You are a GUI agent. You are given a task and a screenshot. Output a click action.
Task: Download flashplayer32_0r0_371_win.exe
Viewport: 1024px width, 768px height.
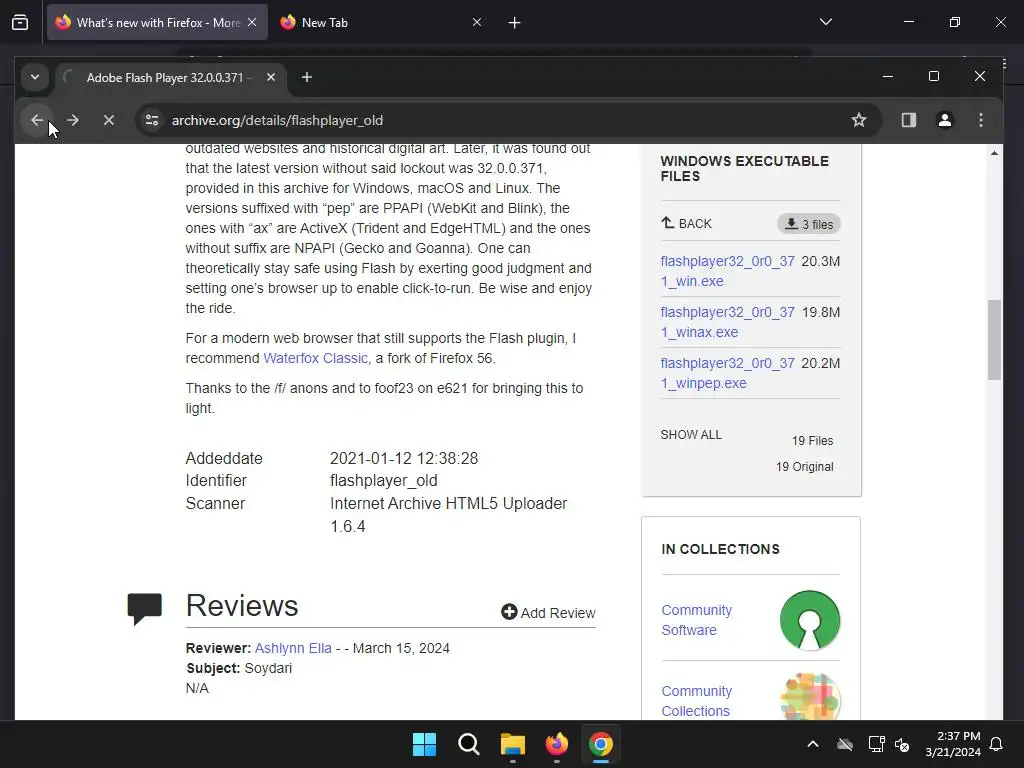click(x=728, y=271)
